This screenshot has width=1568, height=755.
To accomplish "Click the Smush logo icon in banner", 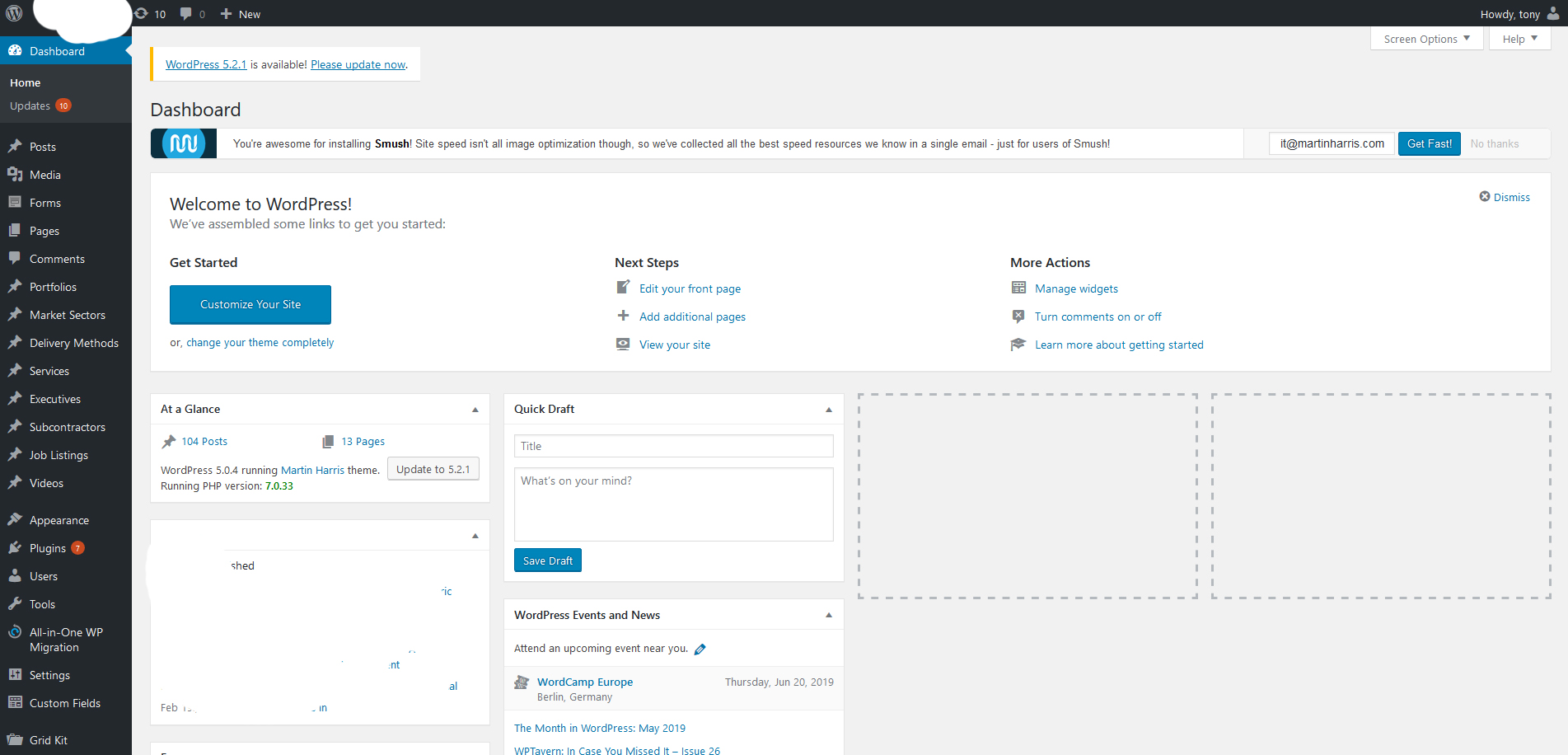I will (x=184, y=143).
